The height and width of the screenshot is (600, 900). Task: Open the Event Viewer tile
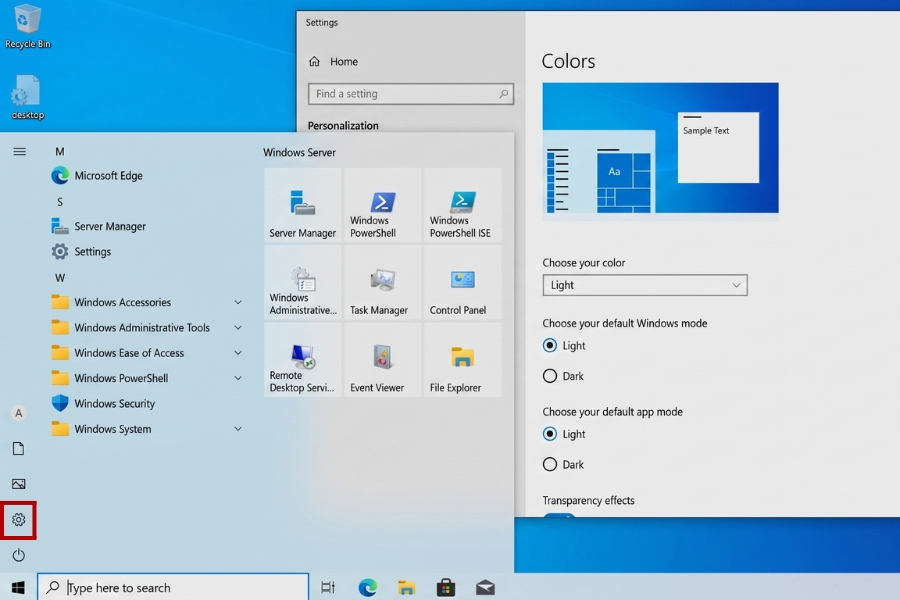pos(382,360)
